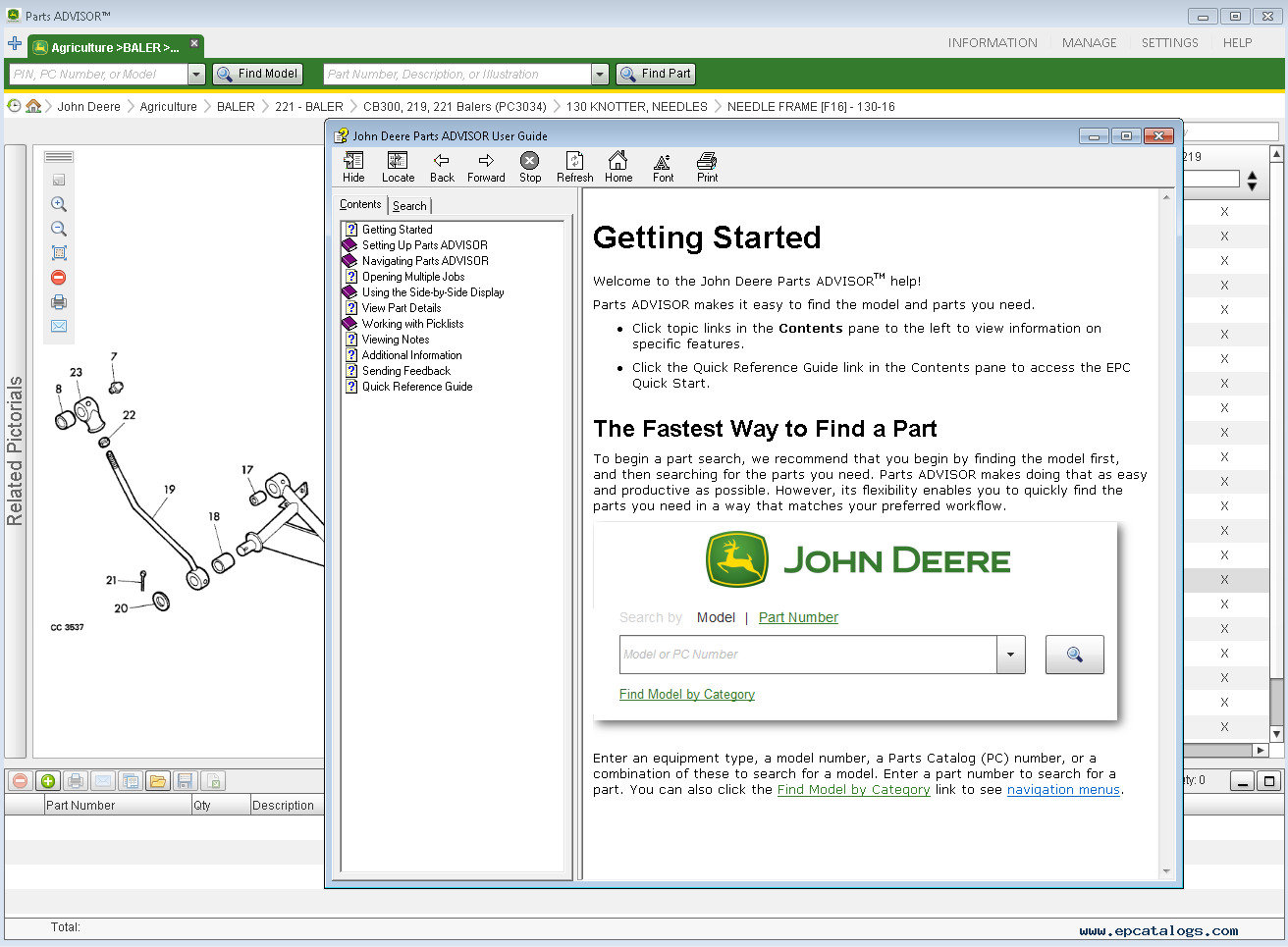Open the Find Model dropdown arrow

pyautogui.click(x=195, y=75)
